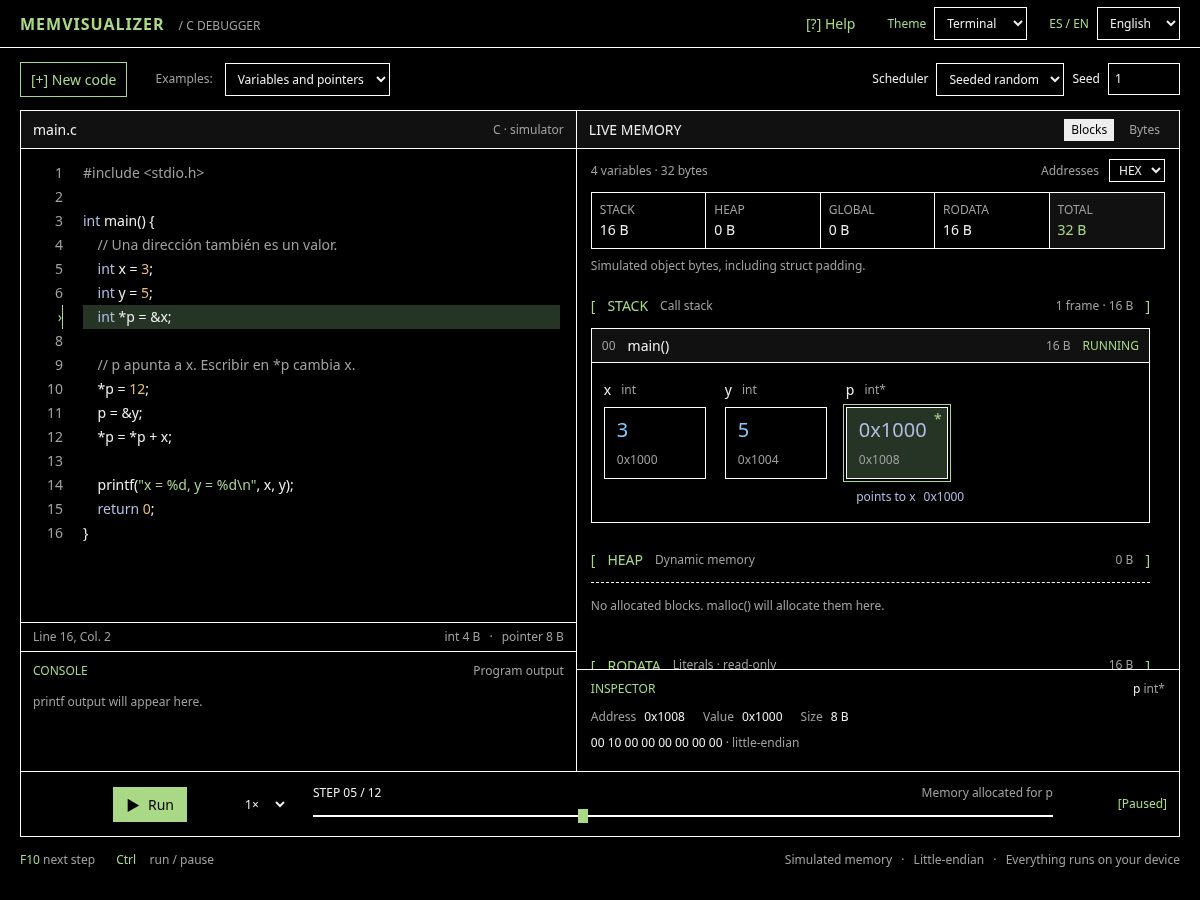The height and width of the screenshot is (900, 1200).
Task: Click the RODATA summary cell
Action: (x=992, y=220)
